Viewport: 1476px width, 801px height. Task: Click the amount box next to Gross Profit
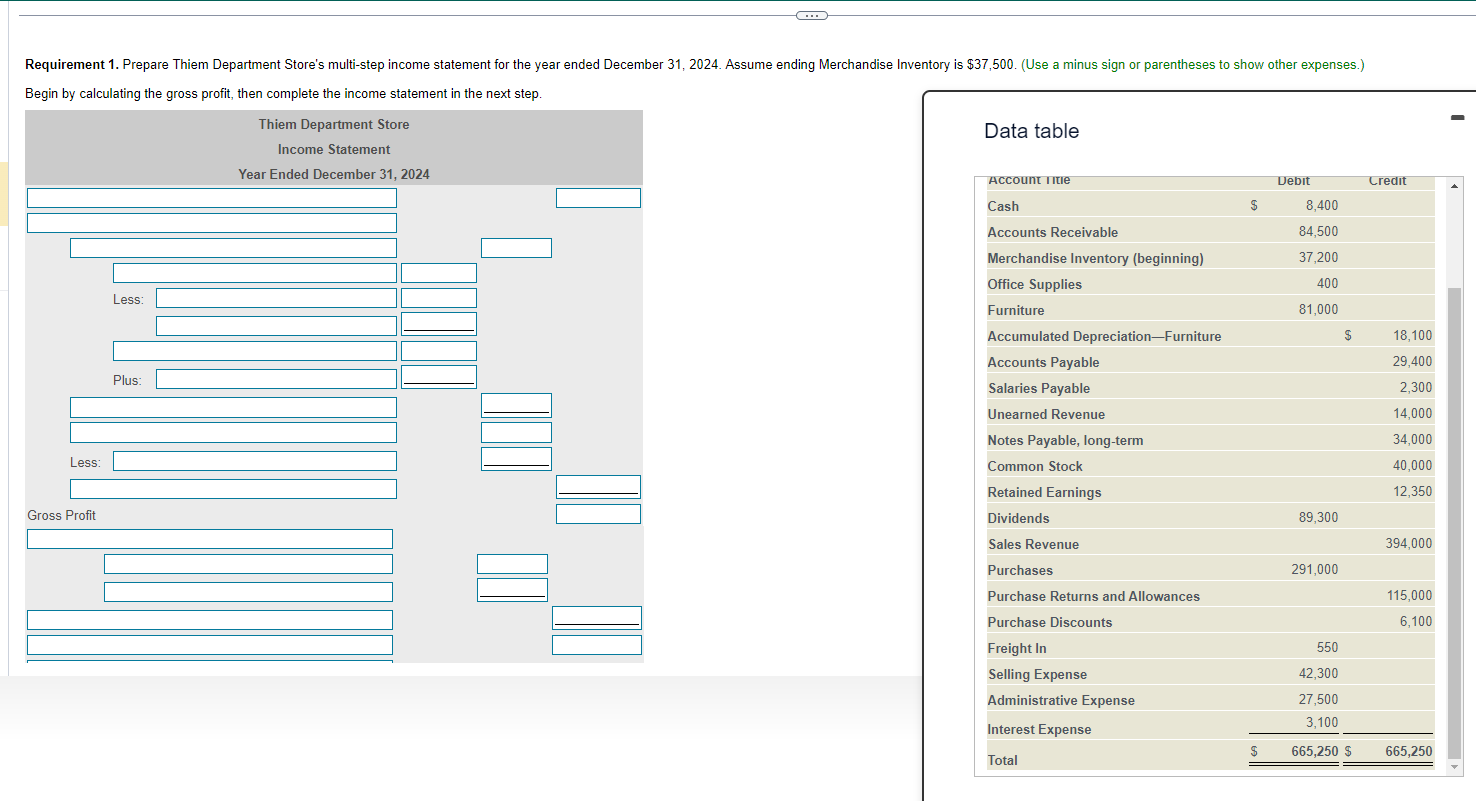pyautogui.click(x=598, y=513)
